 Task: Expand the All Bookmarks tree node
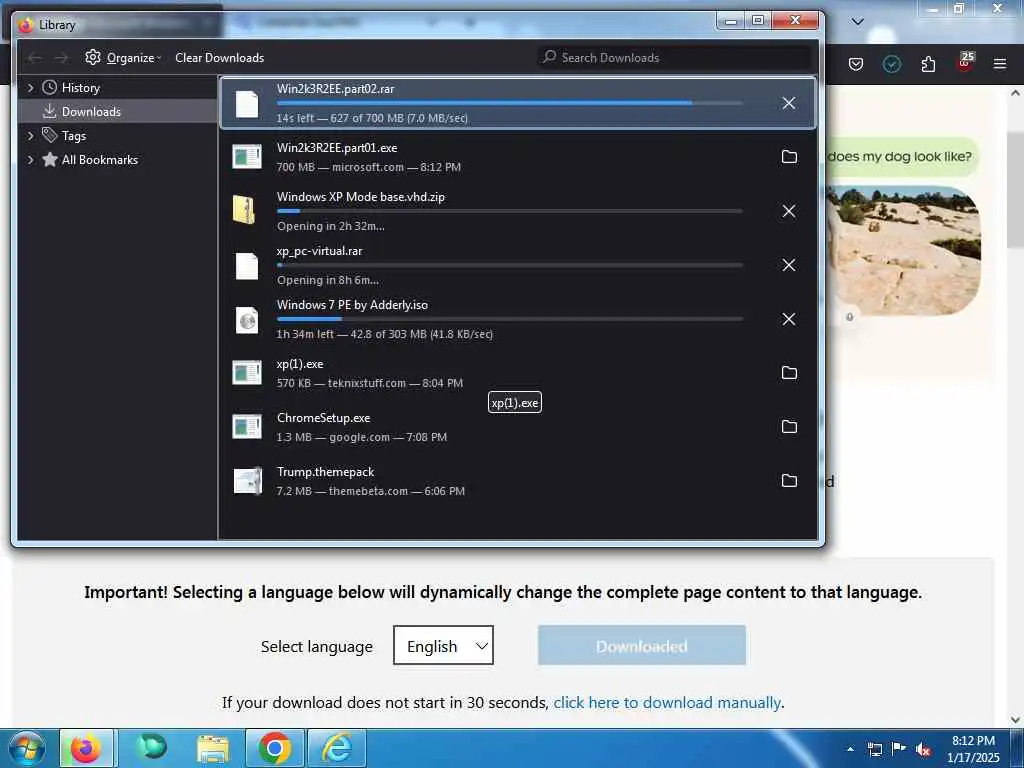30,160
